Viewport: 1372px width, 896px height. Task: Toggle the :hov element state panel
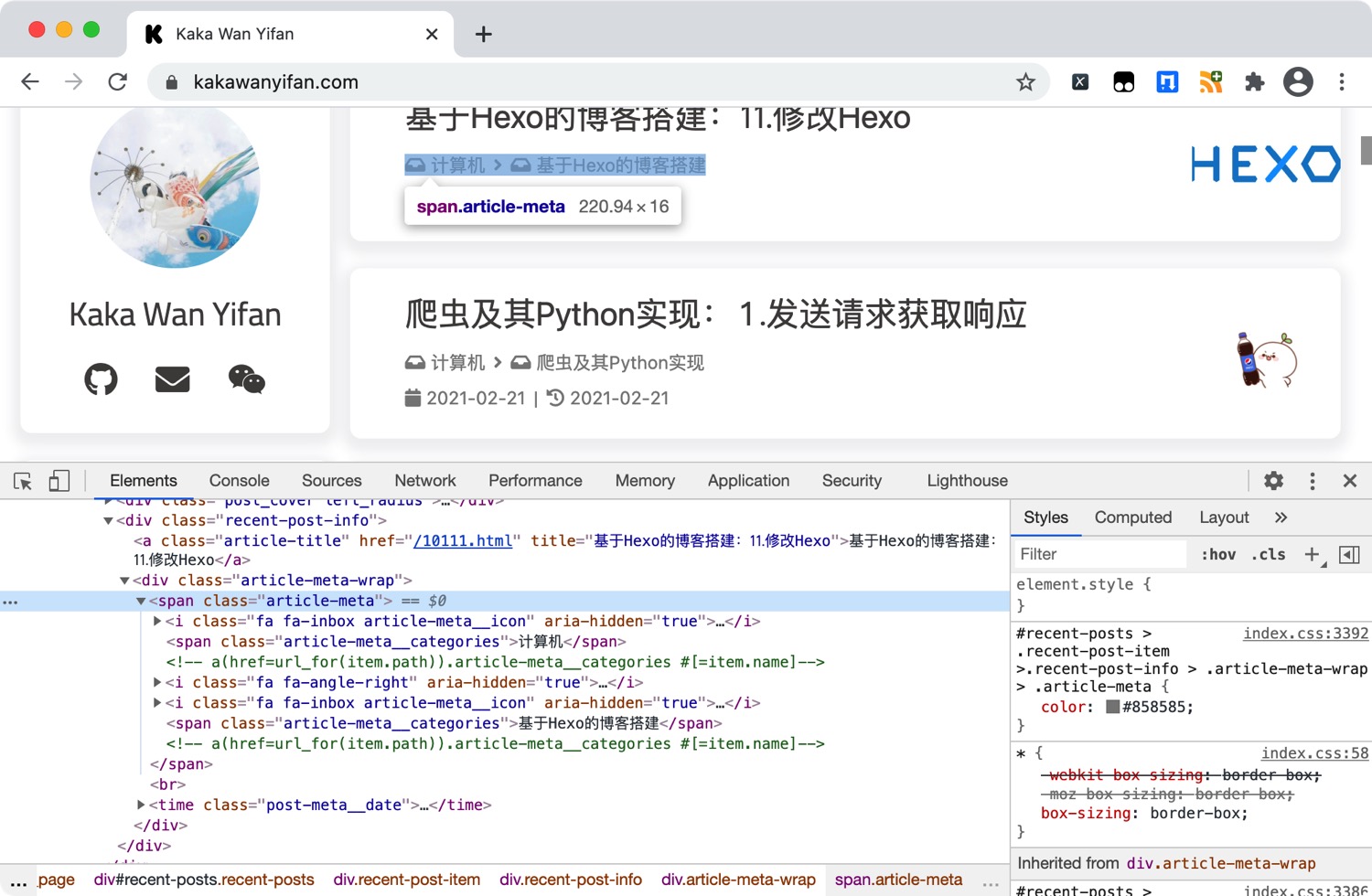pos(1218,554)
